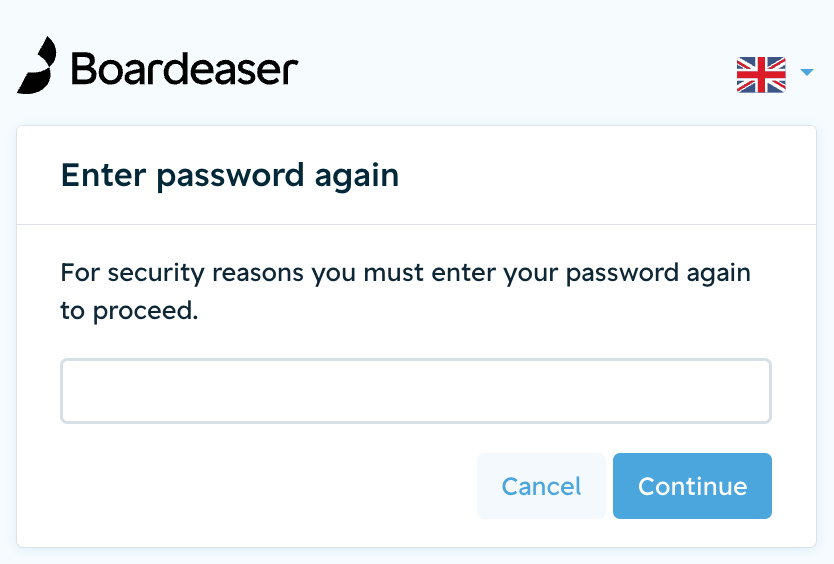Choose the light Cancel button
The width and height of the screenshot is (834, 564).
(541, 486)
